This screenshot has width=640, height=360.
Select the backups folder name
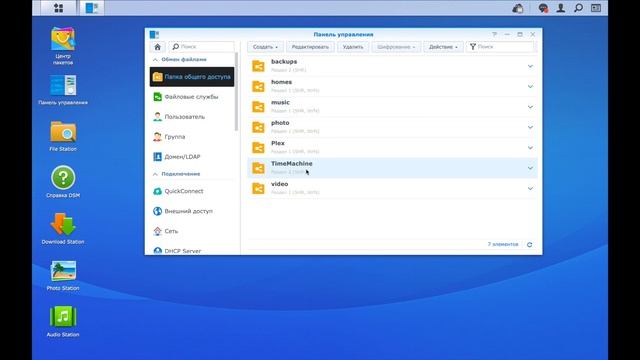[x=284, y=62]
